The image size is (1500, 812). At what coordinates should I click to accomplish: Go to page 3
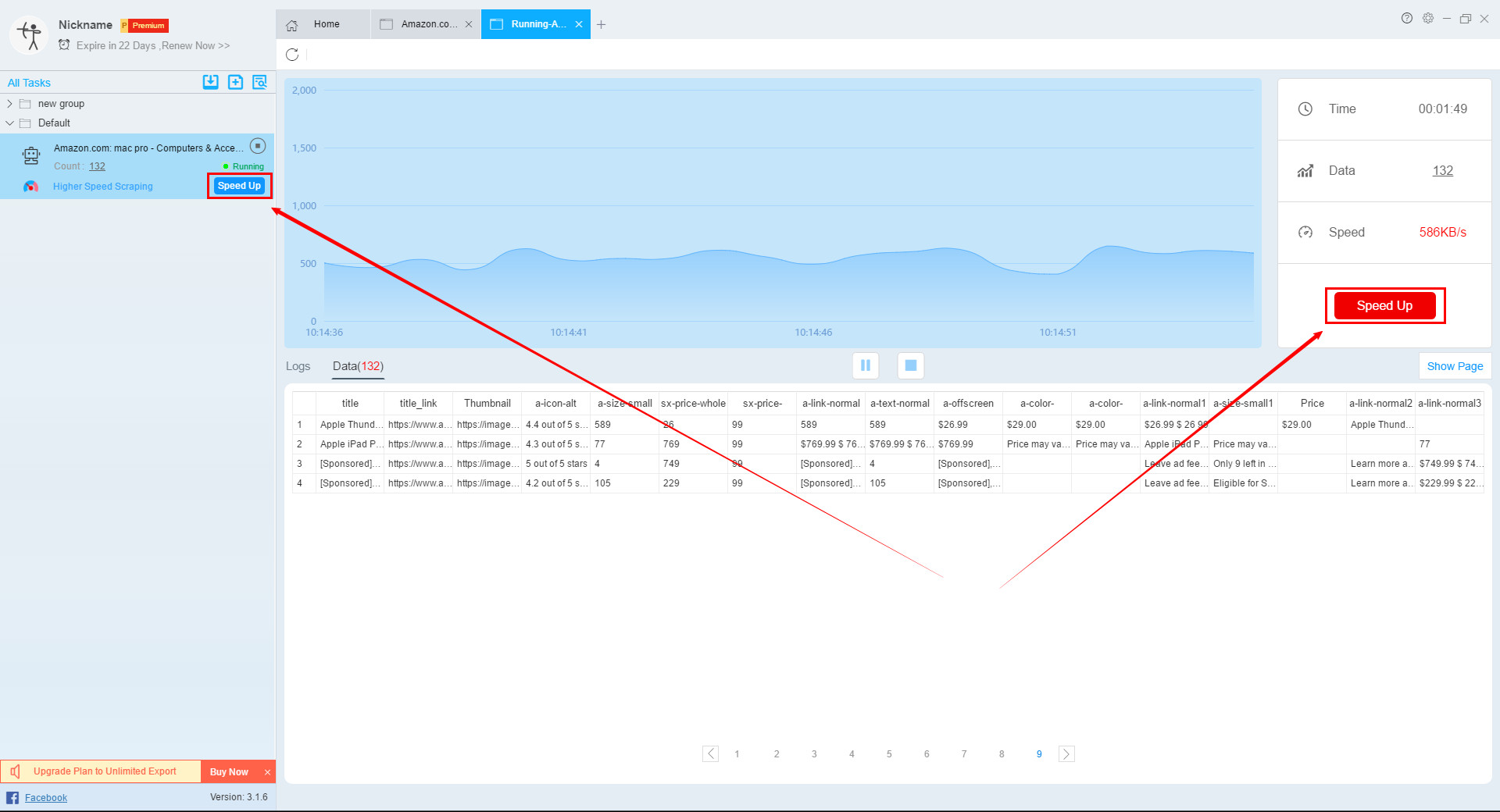click(x=814, y=754)
